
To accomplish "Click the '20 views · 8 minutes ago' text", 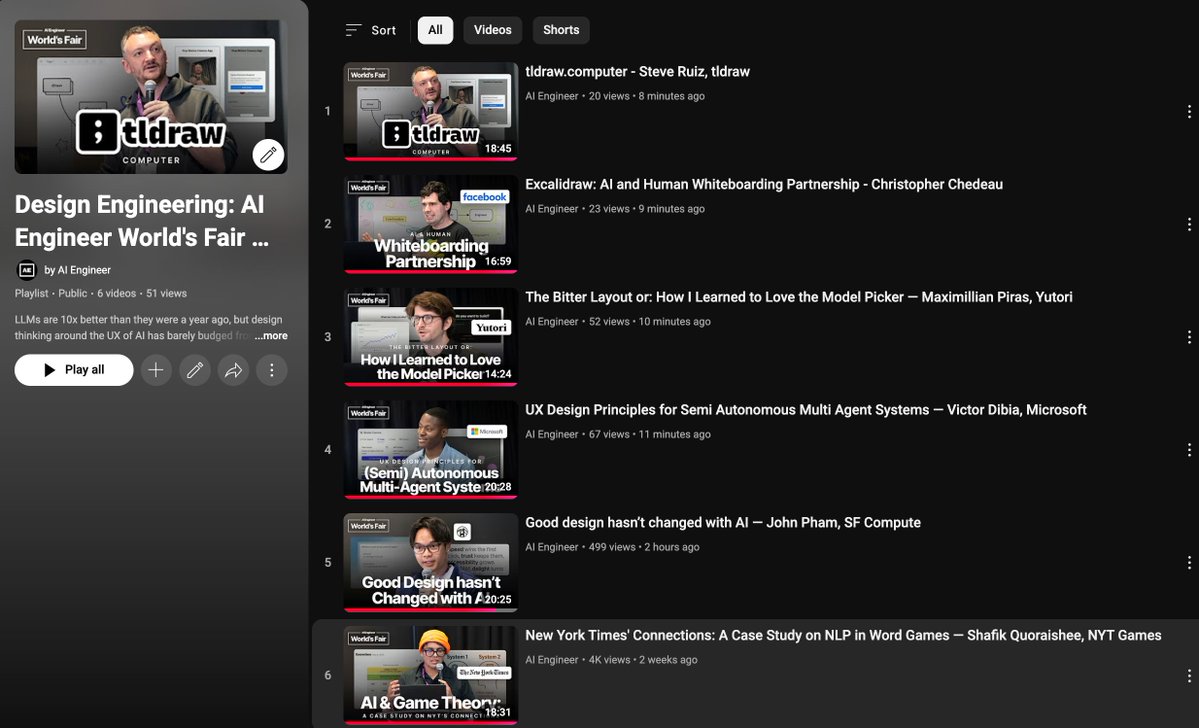I will pyautogui.click(x=647, y=96).
